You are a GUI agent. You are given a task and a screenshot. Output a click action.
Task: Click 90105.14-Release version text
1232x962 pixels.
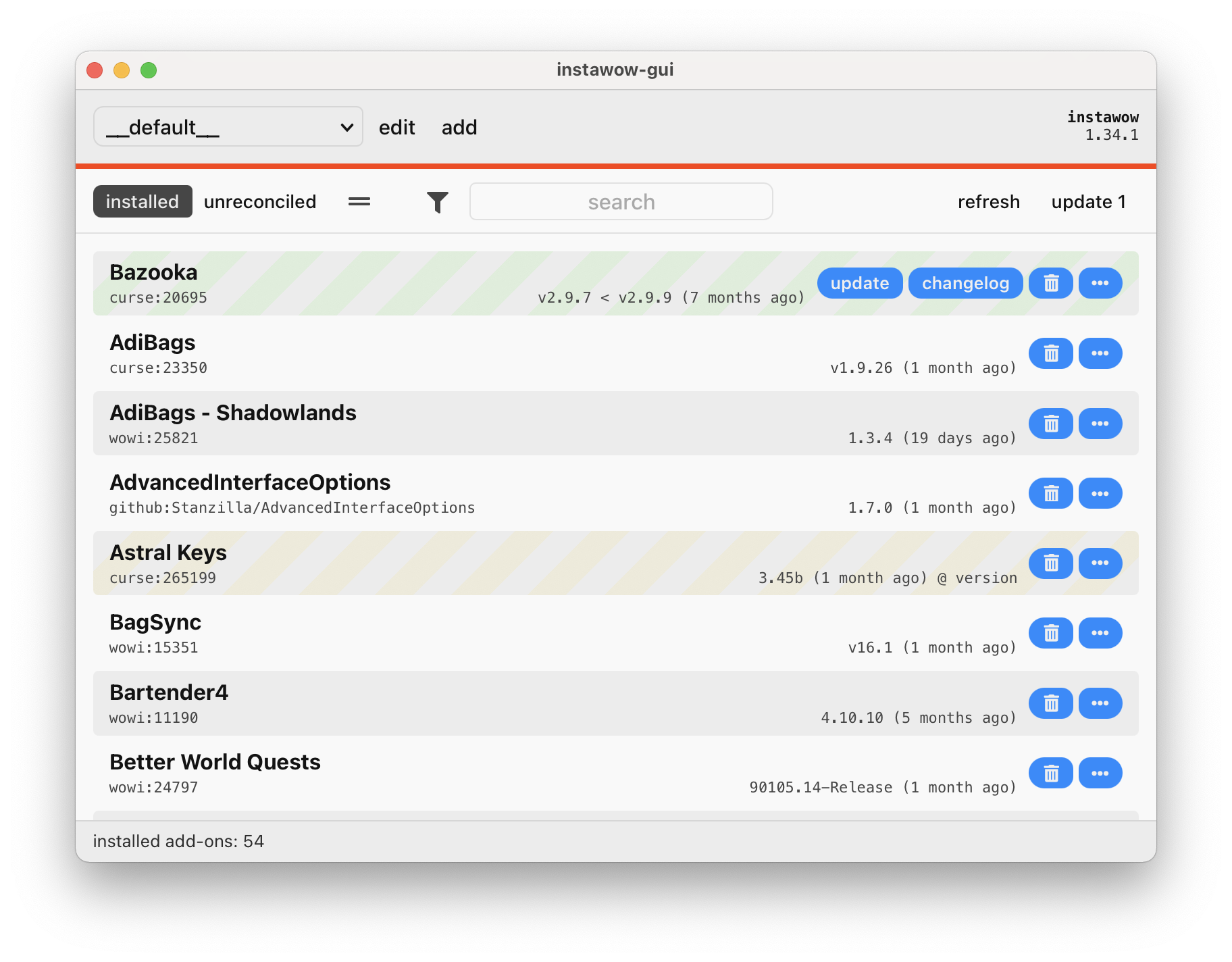coord(821,788)
